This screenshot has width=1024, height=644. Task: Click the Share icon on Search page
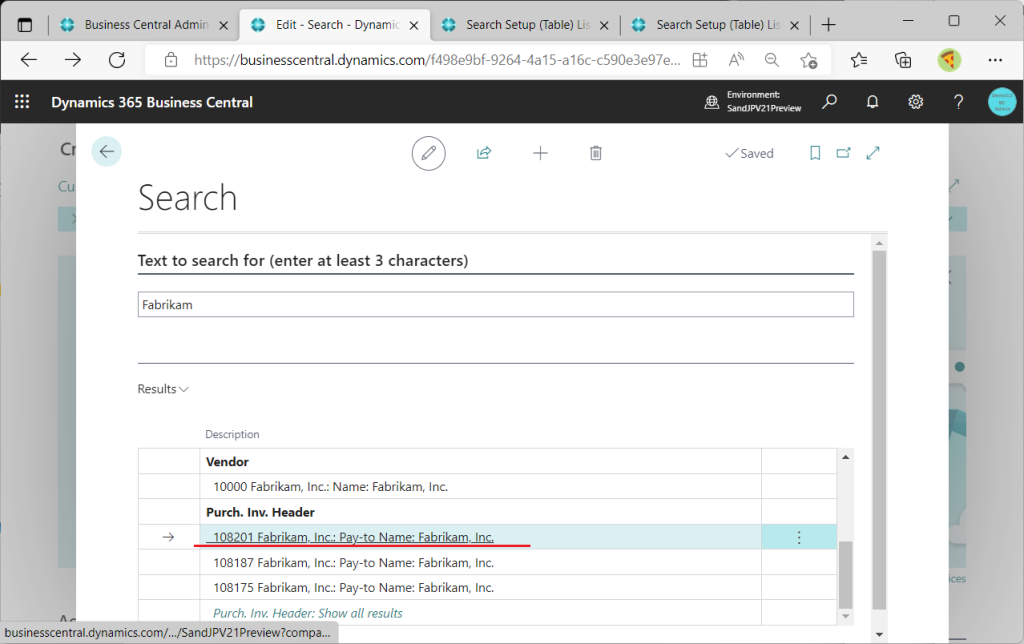tap(484, 153)
